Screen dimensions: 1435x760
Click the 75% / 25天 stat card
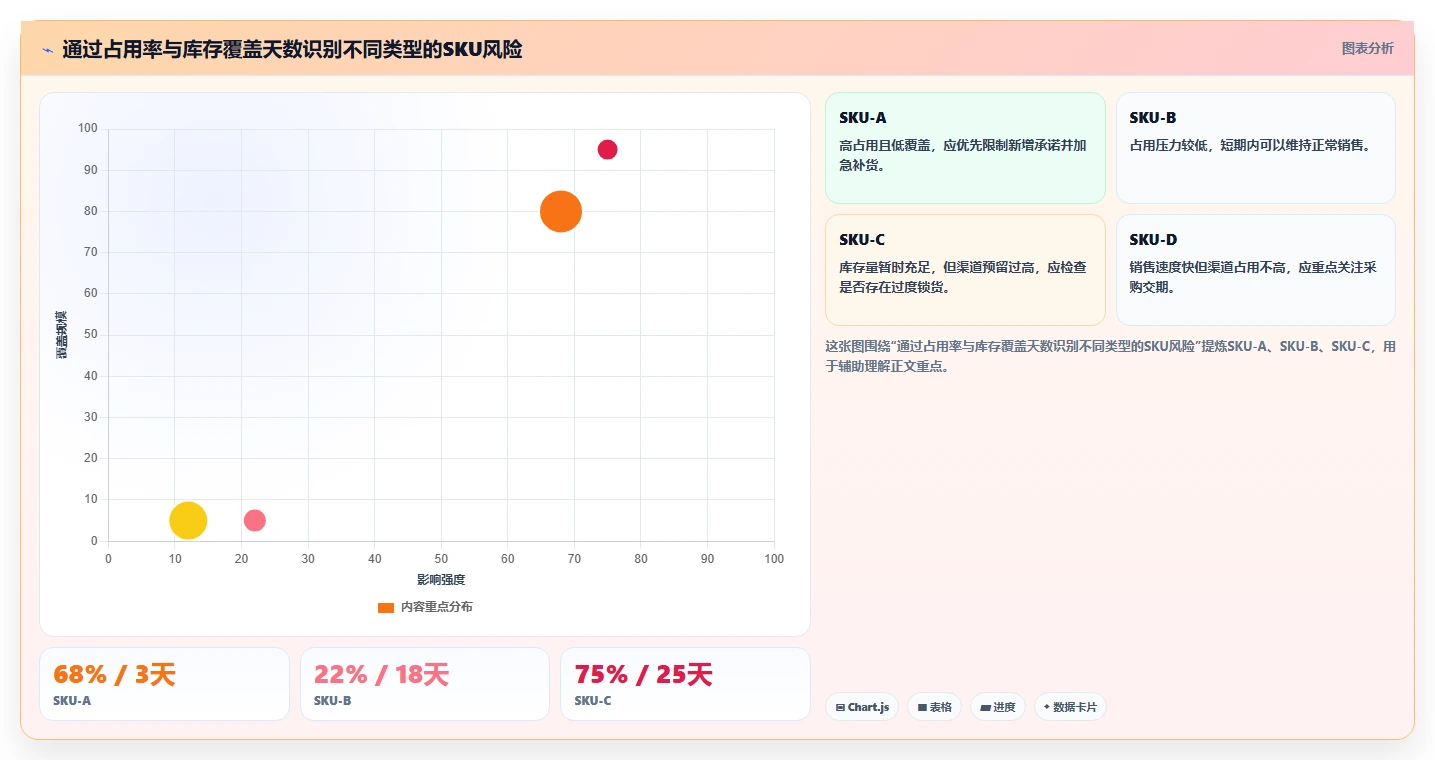(x=685, y=684)
